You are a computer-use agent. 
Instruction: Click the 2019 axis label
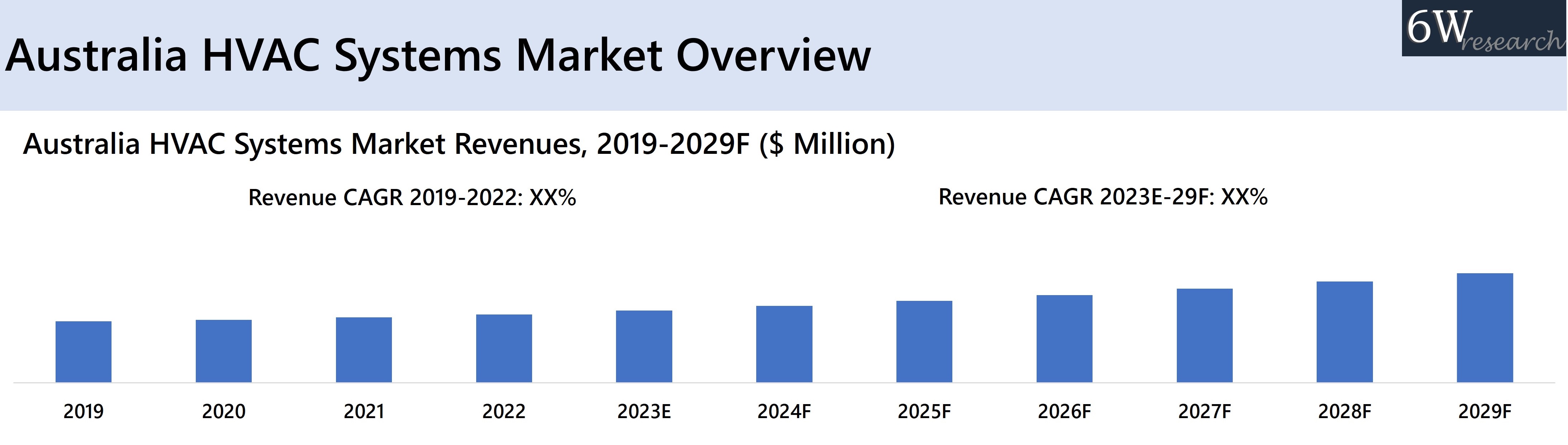[84, 412]
